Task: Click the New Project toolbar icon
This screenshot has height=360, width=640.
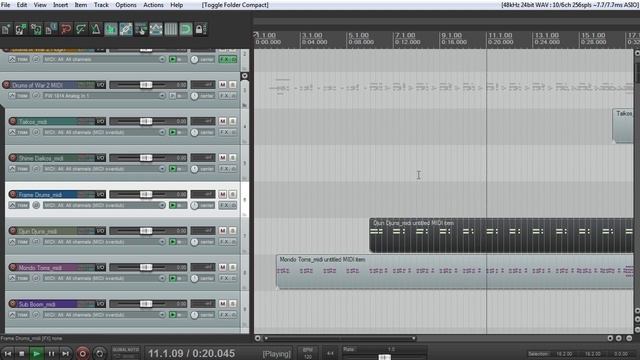Action: [6, 29]
